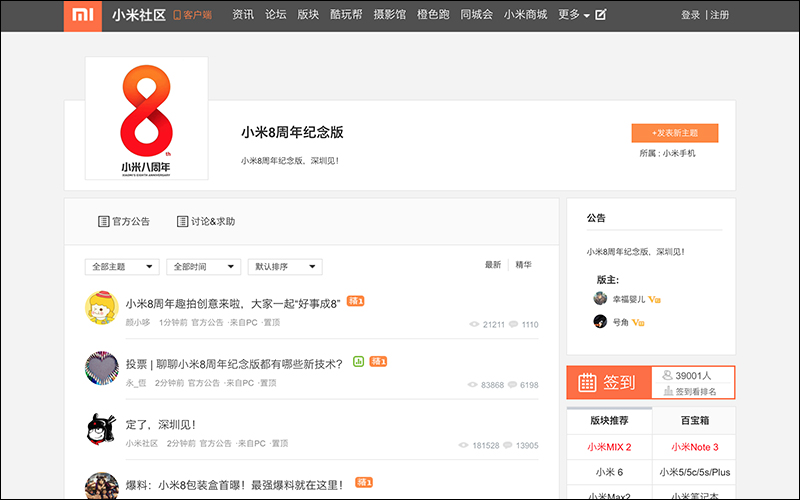Click the person icon next to 39001人

667,376
